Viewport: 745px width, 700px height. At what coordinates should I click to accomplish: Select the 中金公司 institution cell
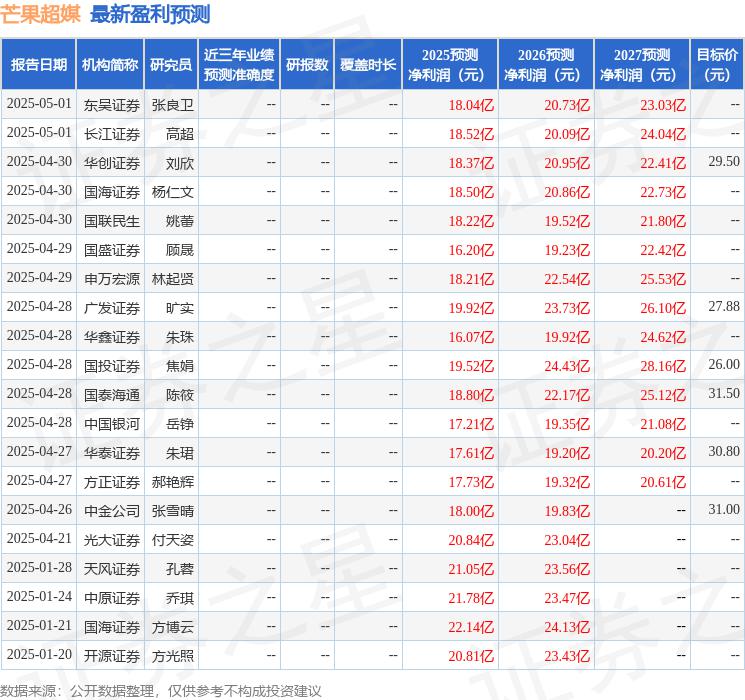[x=112, y=511]
